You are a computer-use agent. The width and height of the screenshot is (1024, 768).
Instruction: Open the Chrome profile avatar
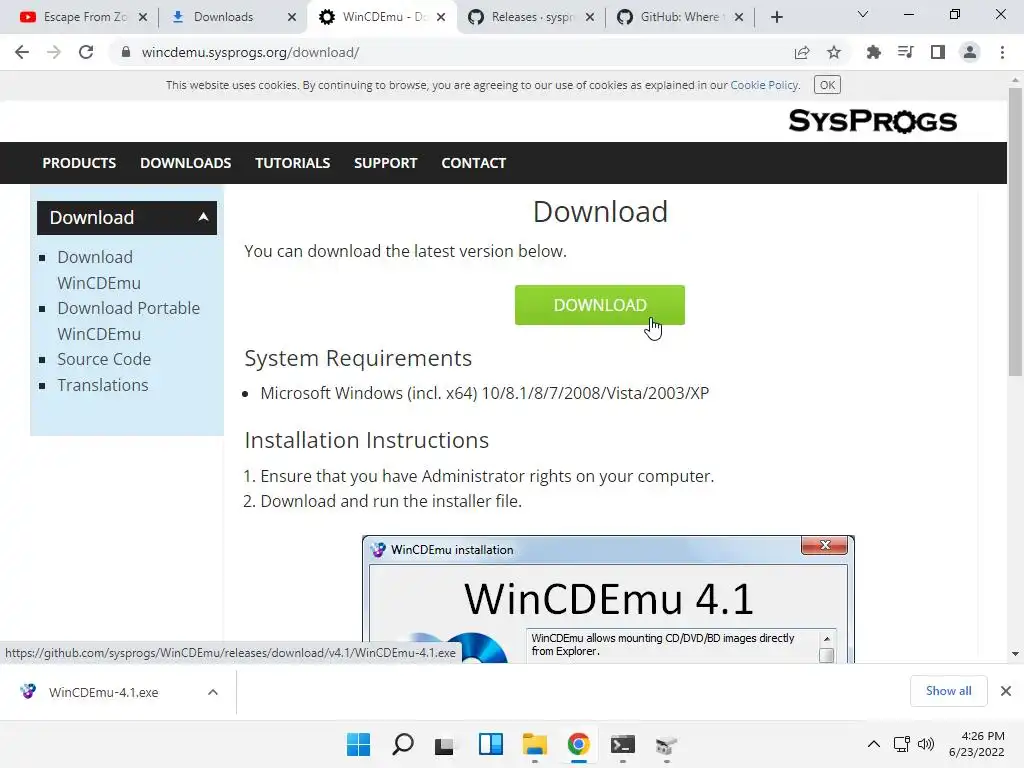click(970, 52)
